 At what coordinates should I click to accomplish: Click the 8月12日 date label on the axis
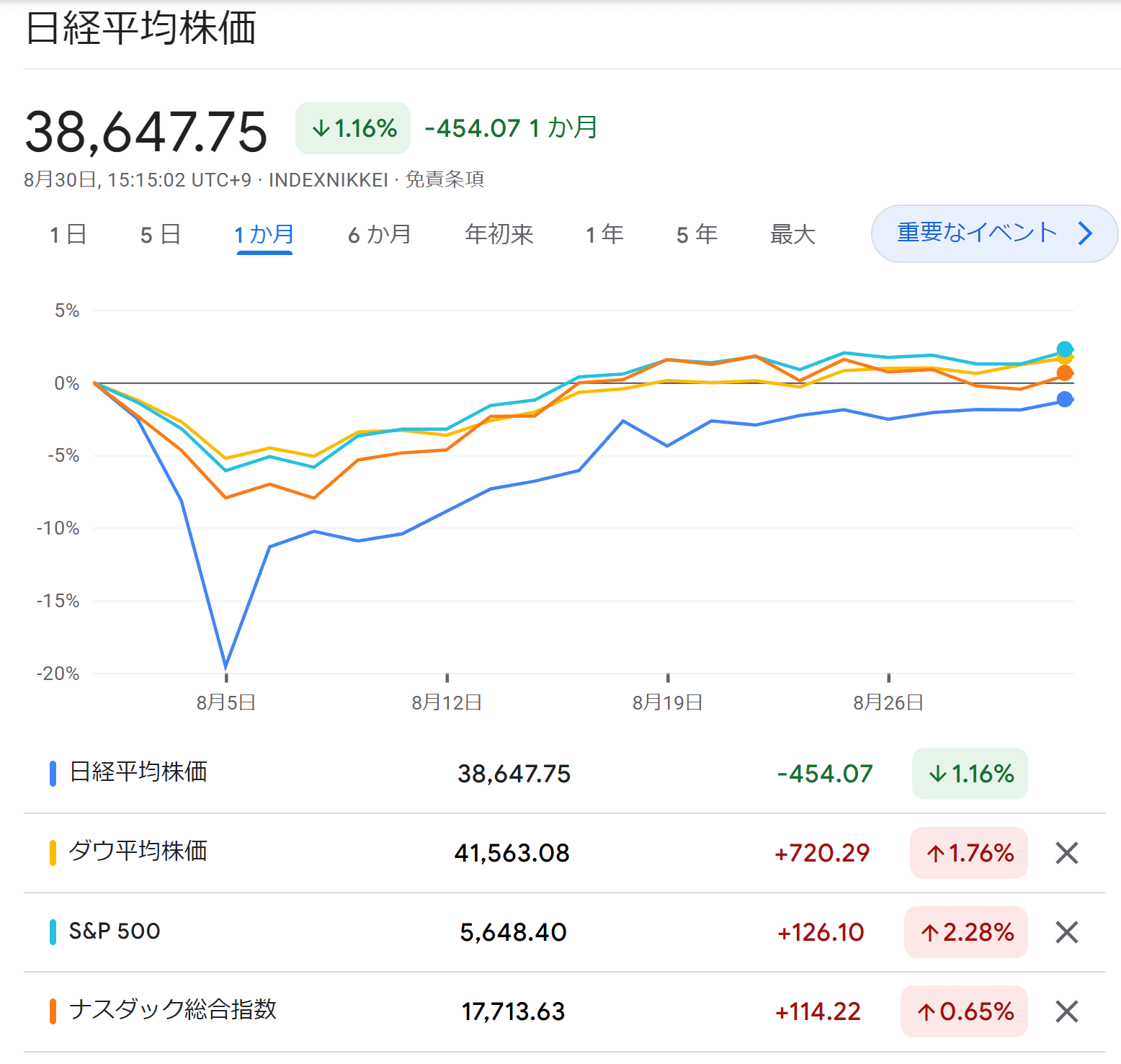pyautogui.click(x=447, y=702)
